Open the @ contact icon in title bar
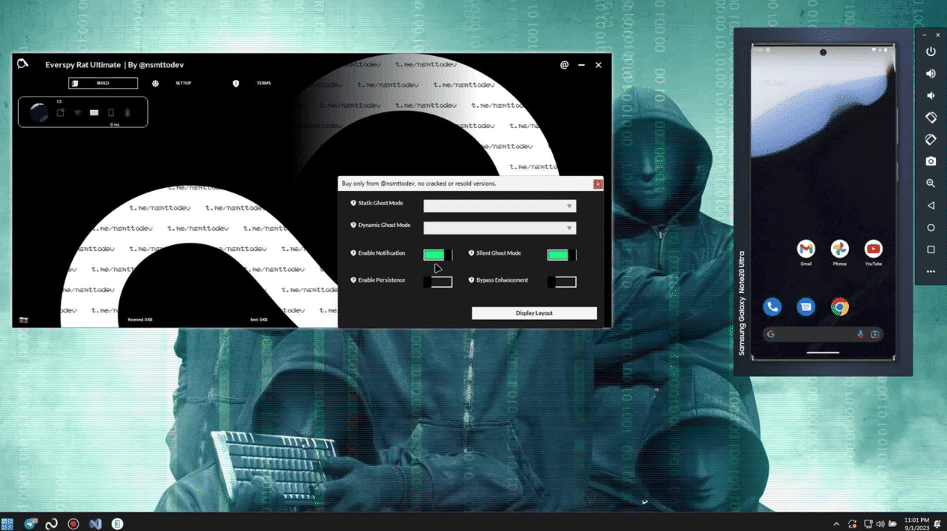The width and height of the screenshot is (947, 531). [564, 65]
